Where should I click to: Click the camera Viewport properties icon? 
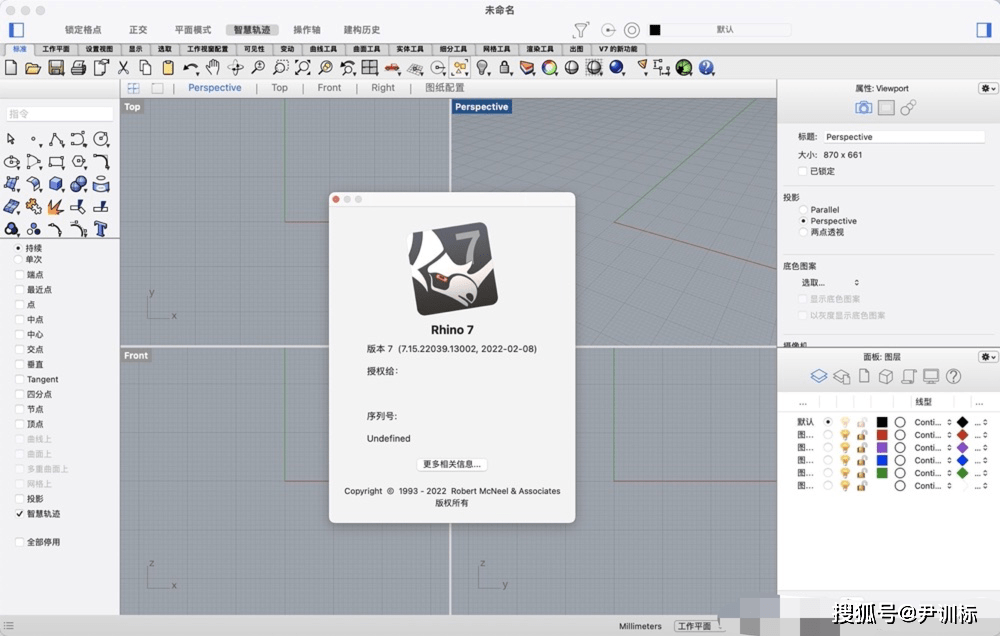[x=863, y=108]
